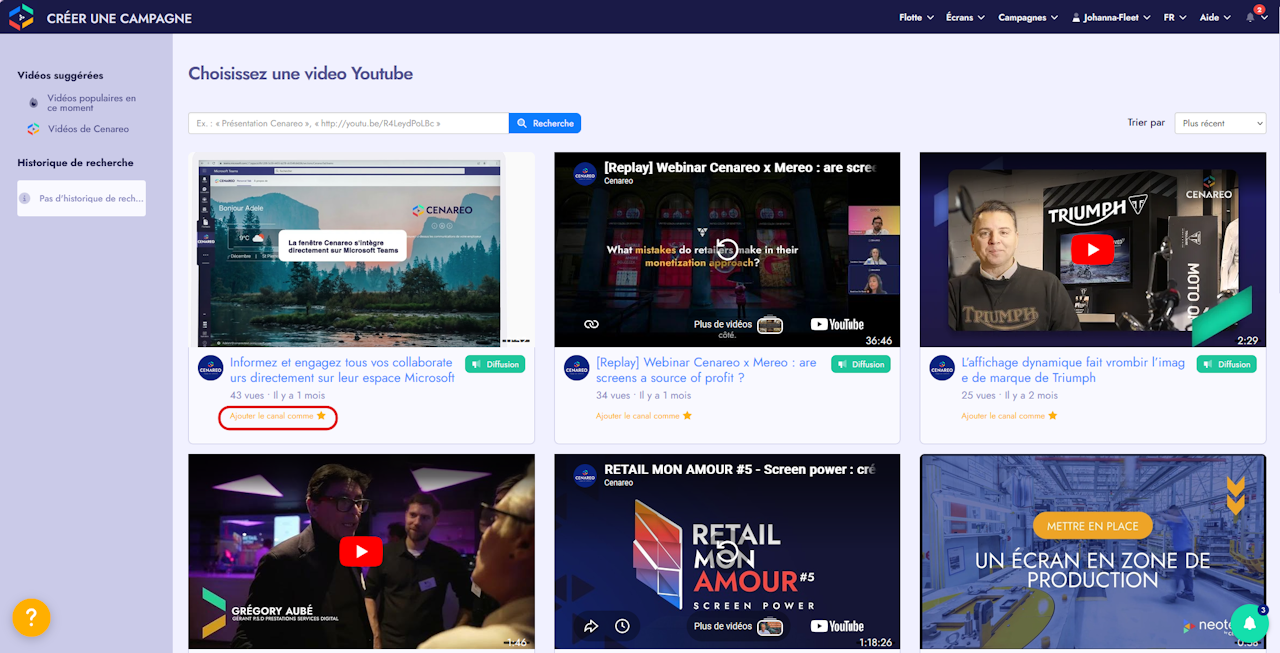The height and width of the screenshot is (653, 1280).
Task: Click the Pas d'historique de recherche box
Action: click(x=81, y=198)
